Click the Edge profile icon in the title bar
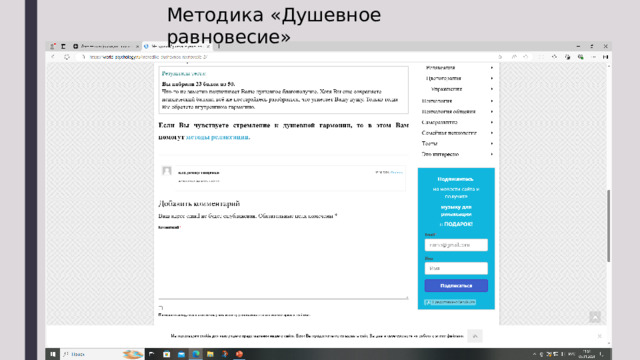The height and width of the screenshot is (360, 640). point(53,47)
